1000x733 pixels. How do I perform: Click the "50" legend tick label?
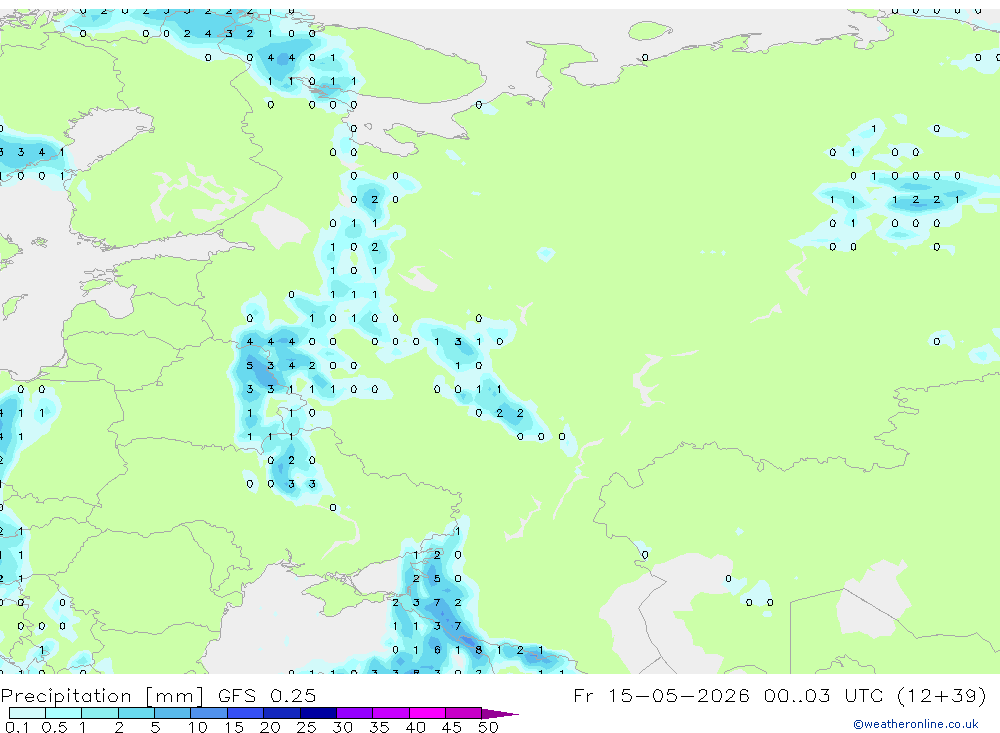click(x=489, y=727)
